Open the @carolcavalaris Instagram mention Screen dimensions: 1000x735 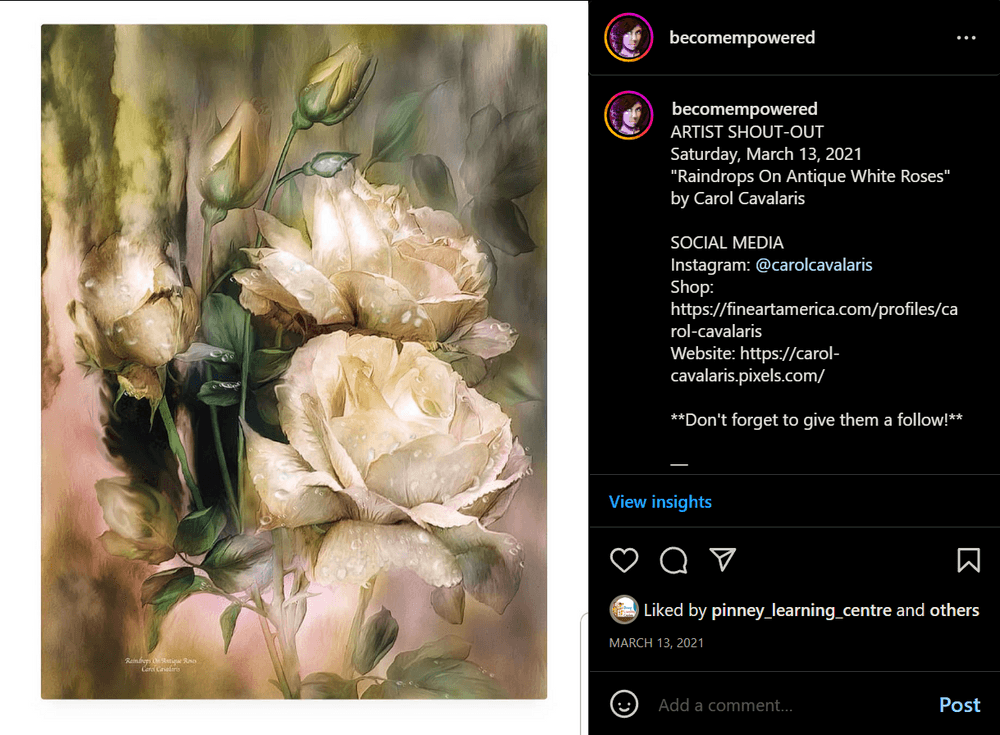point(813,265)
